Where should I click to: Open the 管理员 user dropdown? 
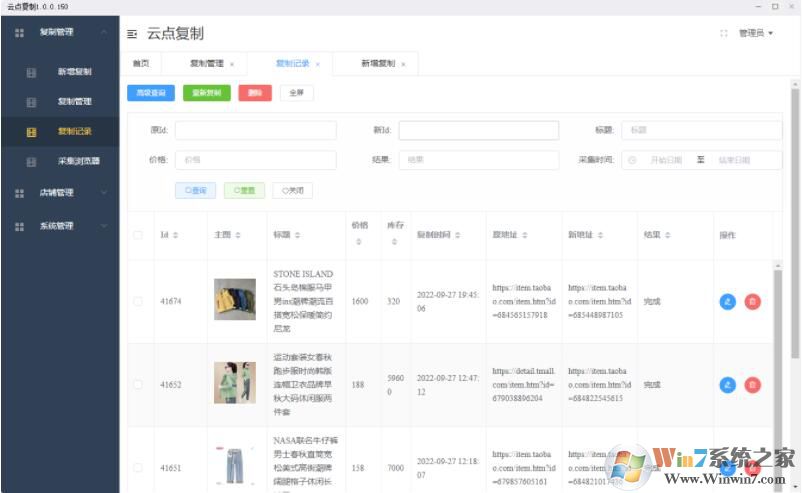pos(755,34)
